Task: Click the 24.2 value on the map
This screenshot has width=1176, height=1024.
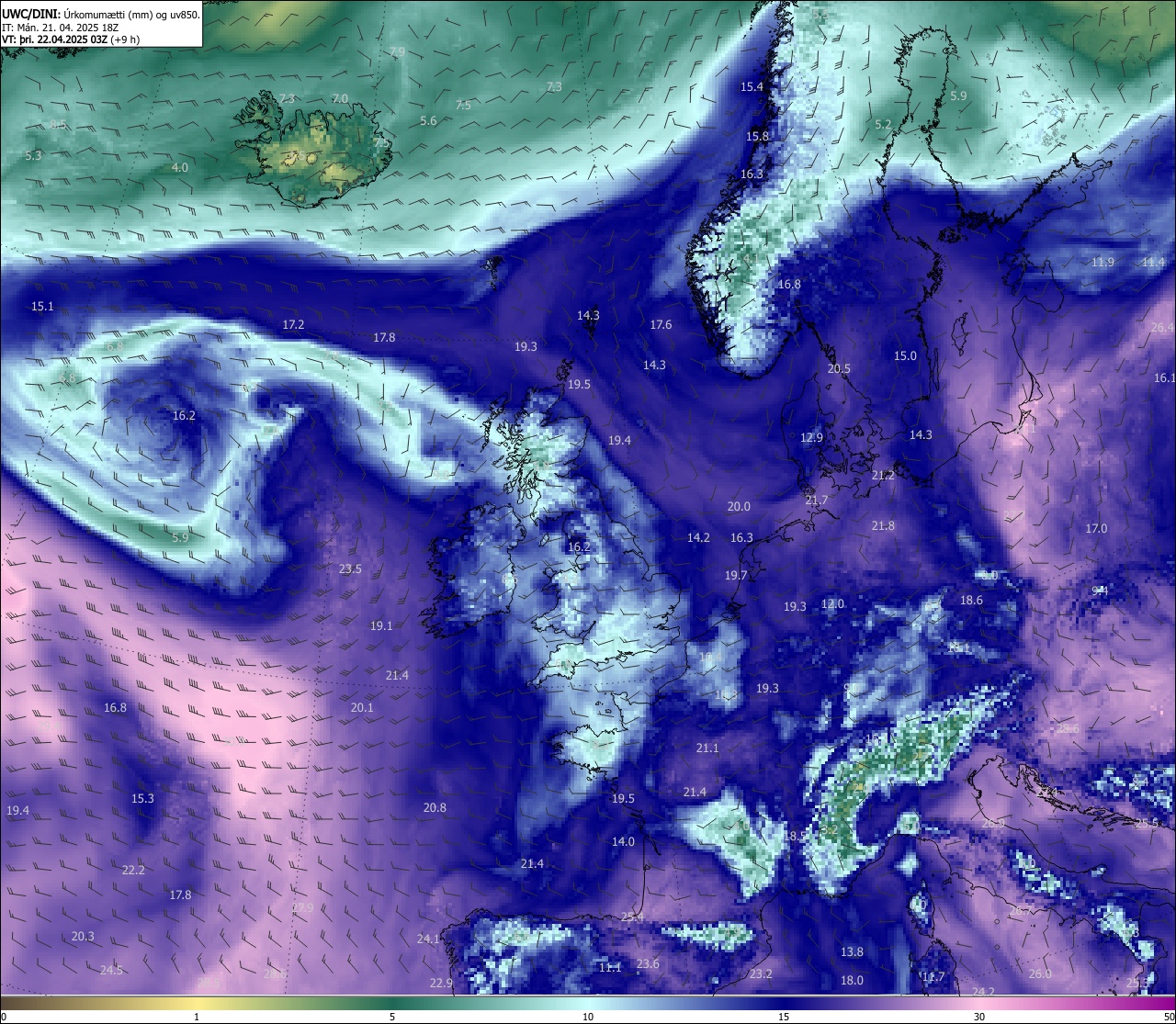Action: point(983,992)
